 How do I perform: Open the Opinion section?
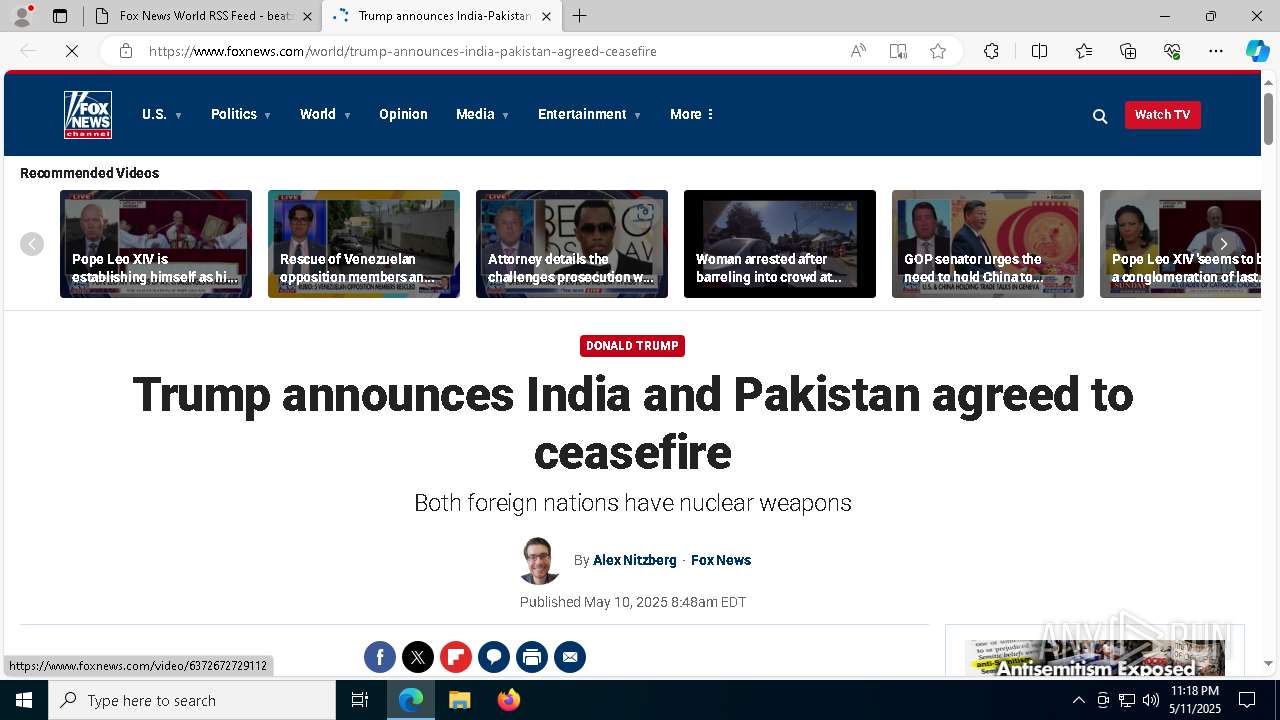403,115
